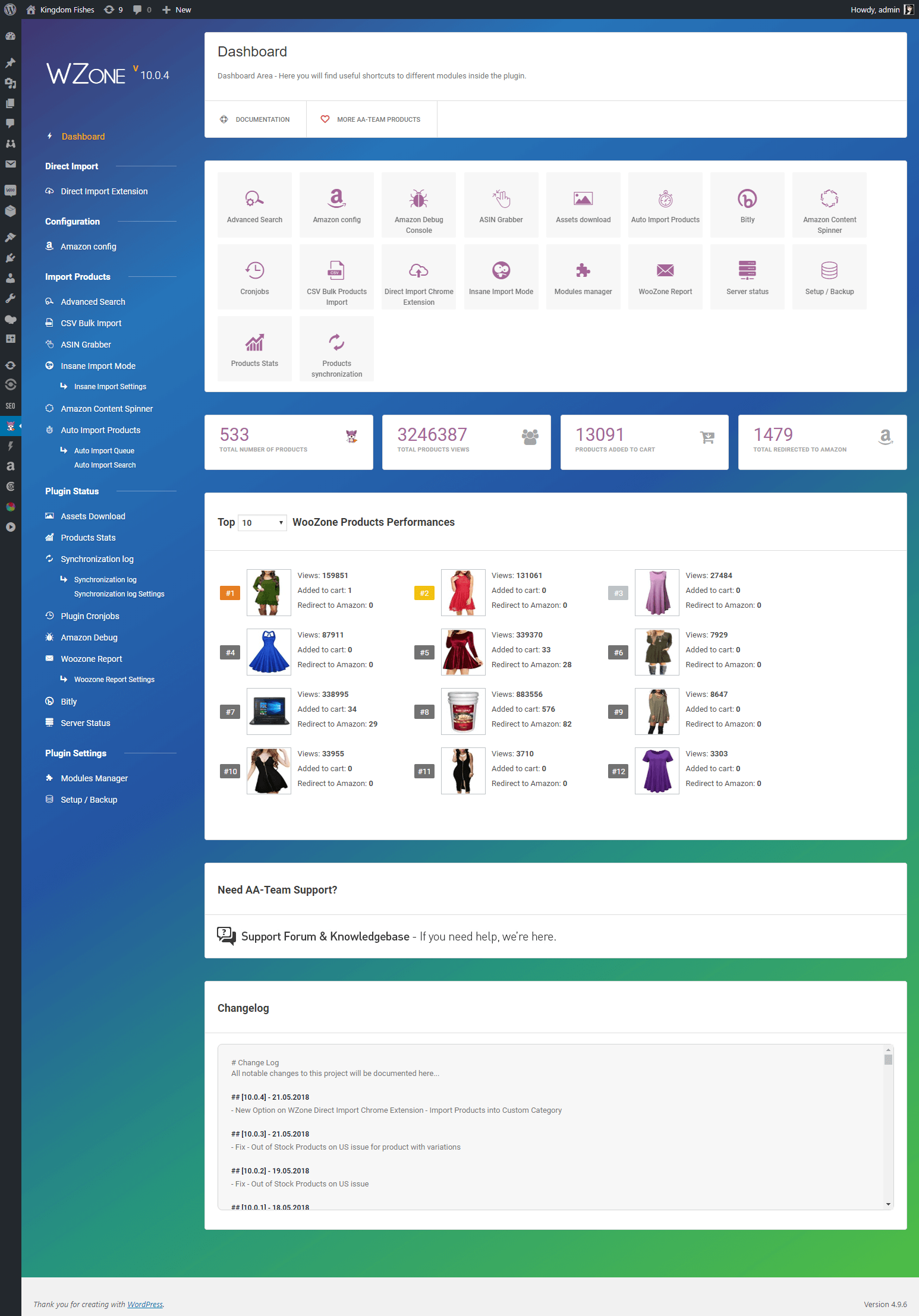Click the changelog scrollbar up arrow
The image size is (919, 1316).
tap(888, 1050)
